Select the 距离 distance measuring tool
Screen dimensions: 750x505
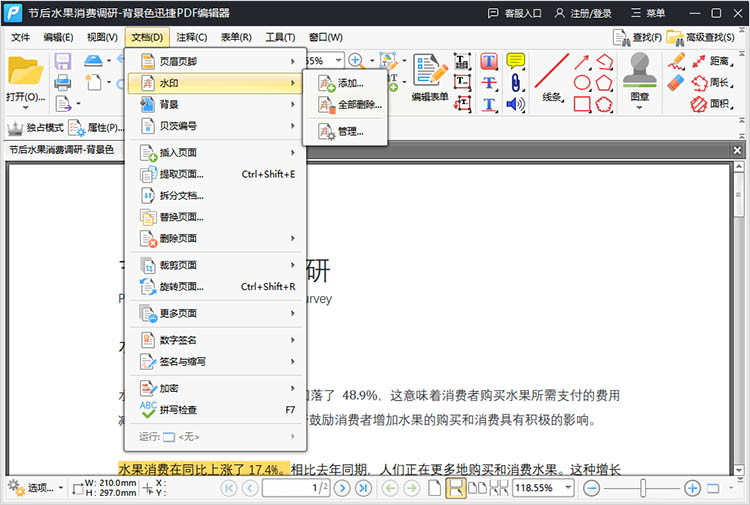point(712,61)
